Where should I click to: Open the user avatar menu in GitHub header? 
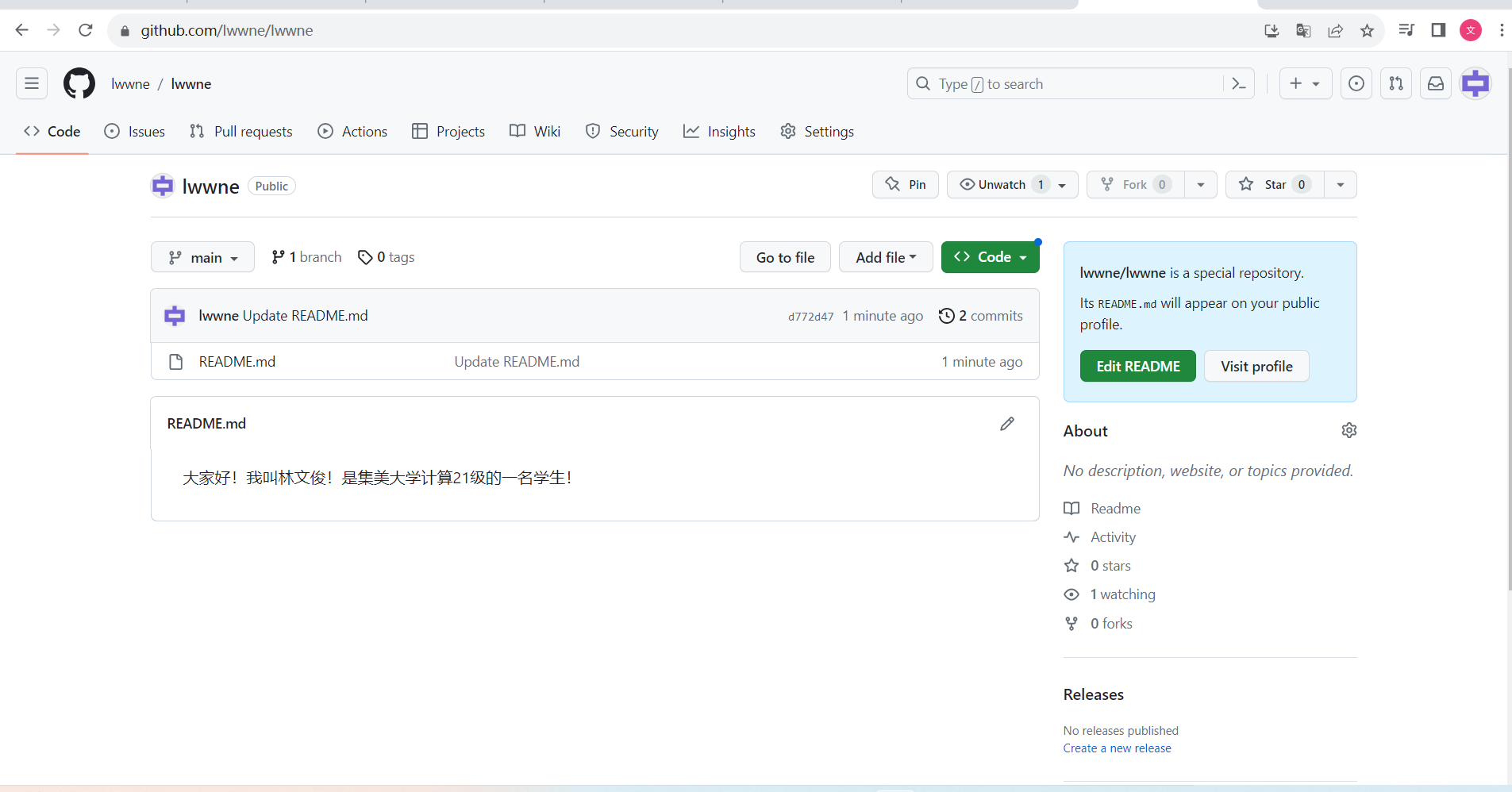point(1475,83)
